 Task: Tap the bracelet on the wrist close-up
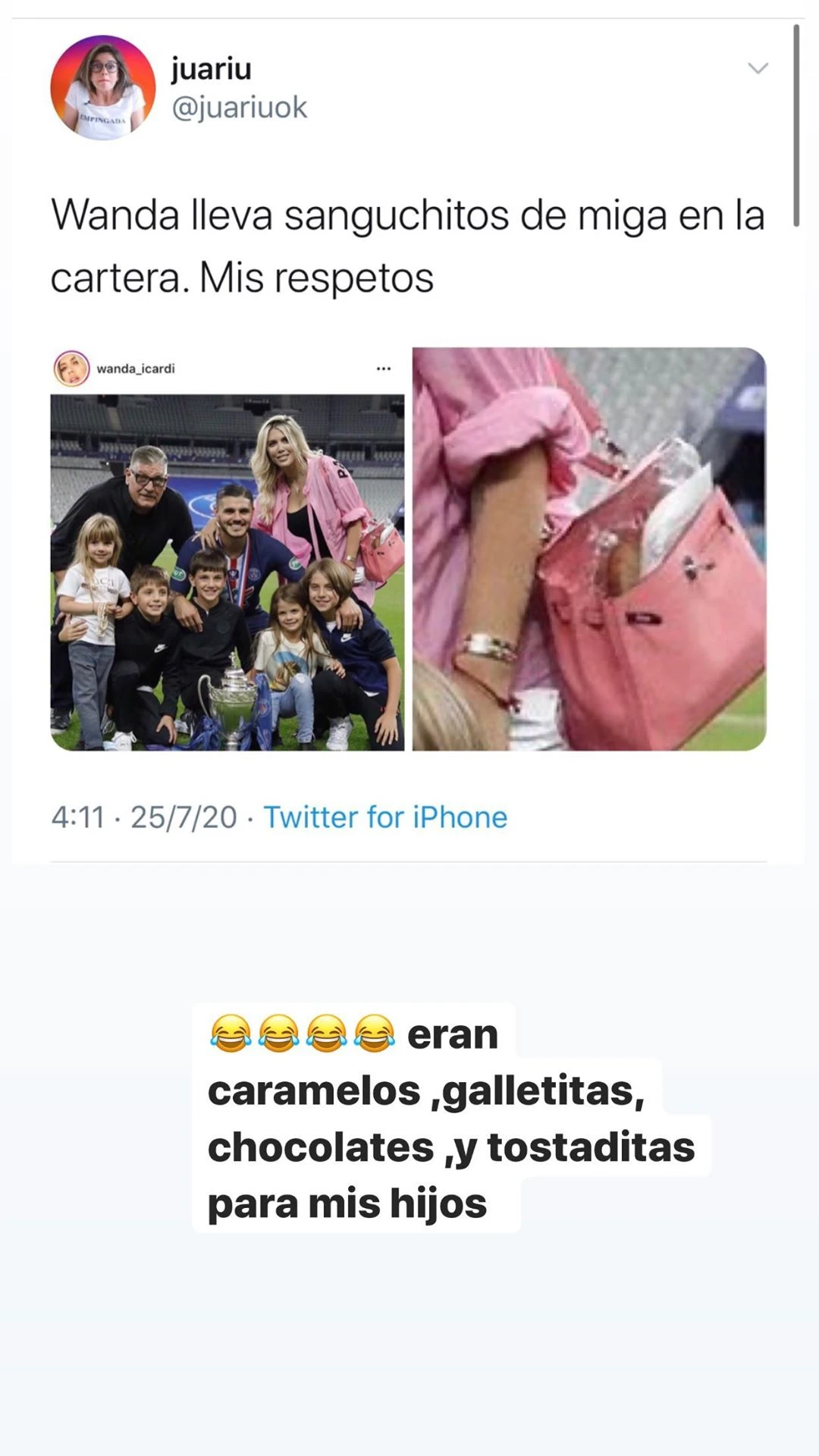(488, 647)
